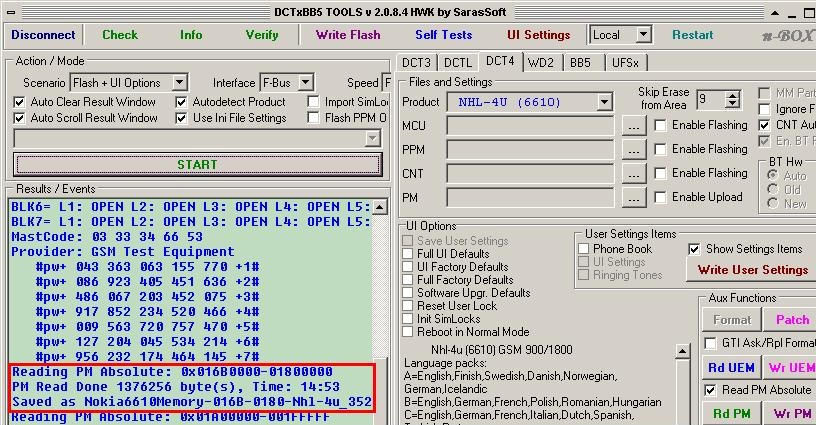
Task: Click language packs scroll up arrow
Action: 682,352
